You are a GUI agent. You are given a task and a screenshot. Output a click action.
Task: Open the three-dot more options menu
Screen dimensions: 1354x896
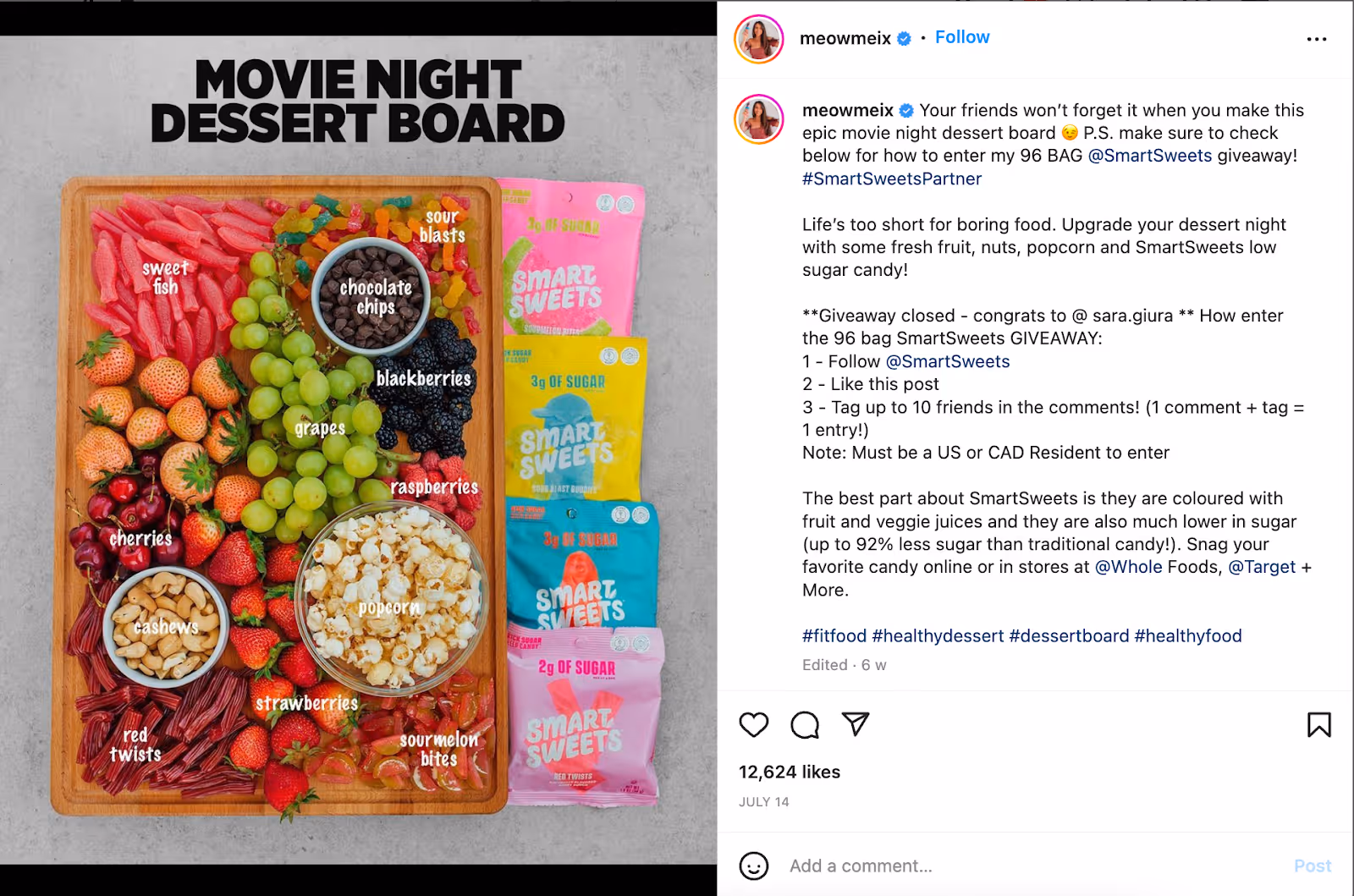coord(1317,39)
